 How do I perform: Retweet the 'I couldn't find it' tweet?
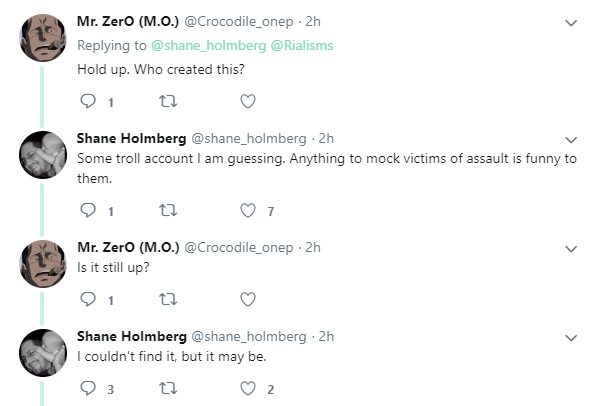[168, 388]
